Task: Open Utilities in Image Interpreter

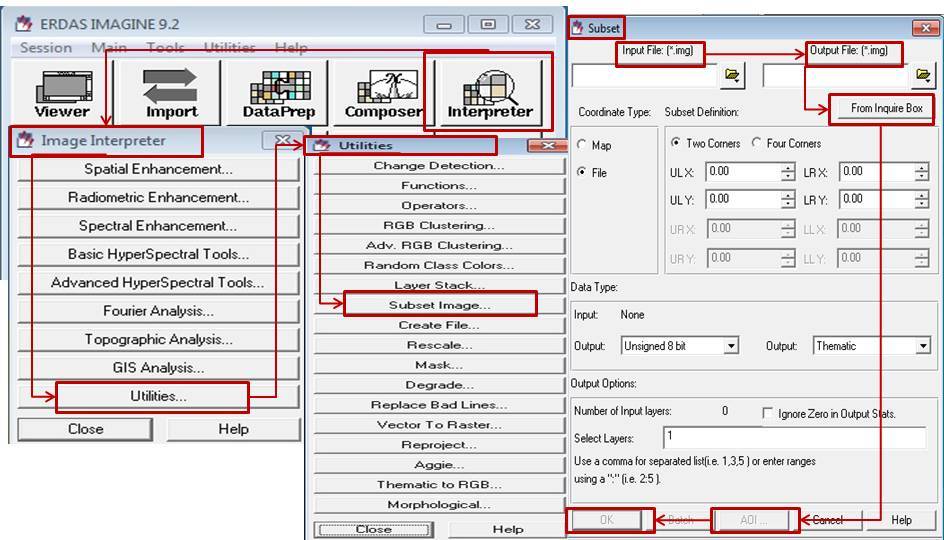Action: point(158,396)
